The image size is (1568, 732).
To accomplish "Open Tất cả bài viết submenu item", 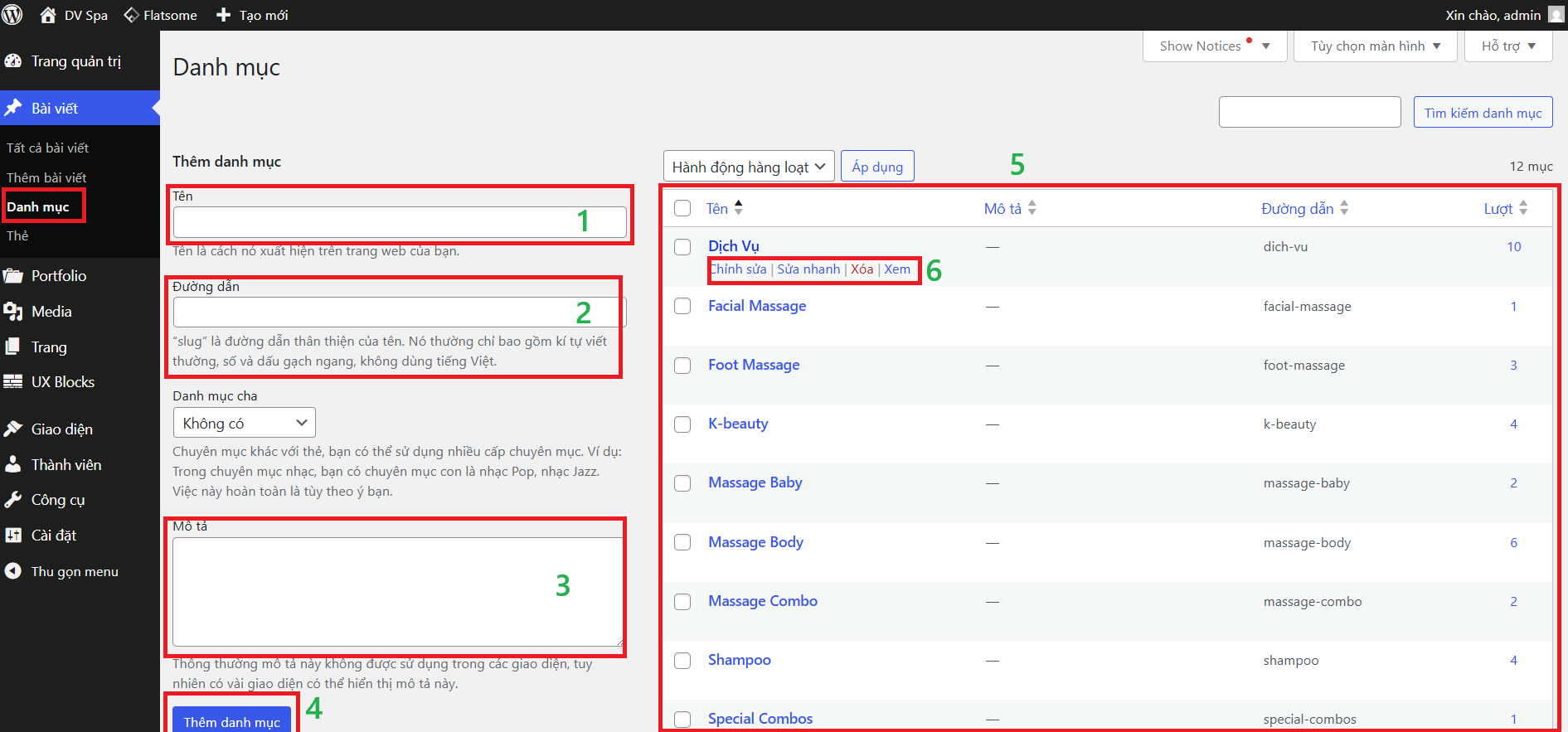I will pos(47,148).
